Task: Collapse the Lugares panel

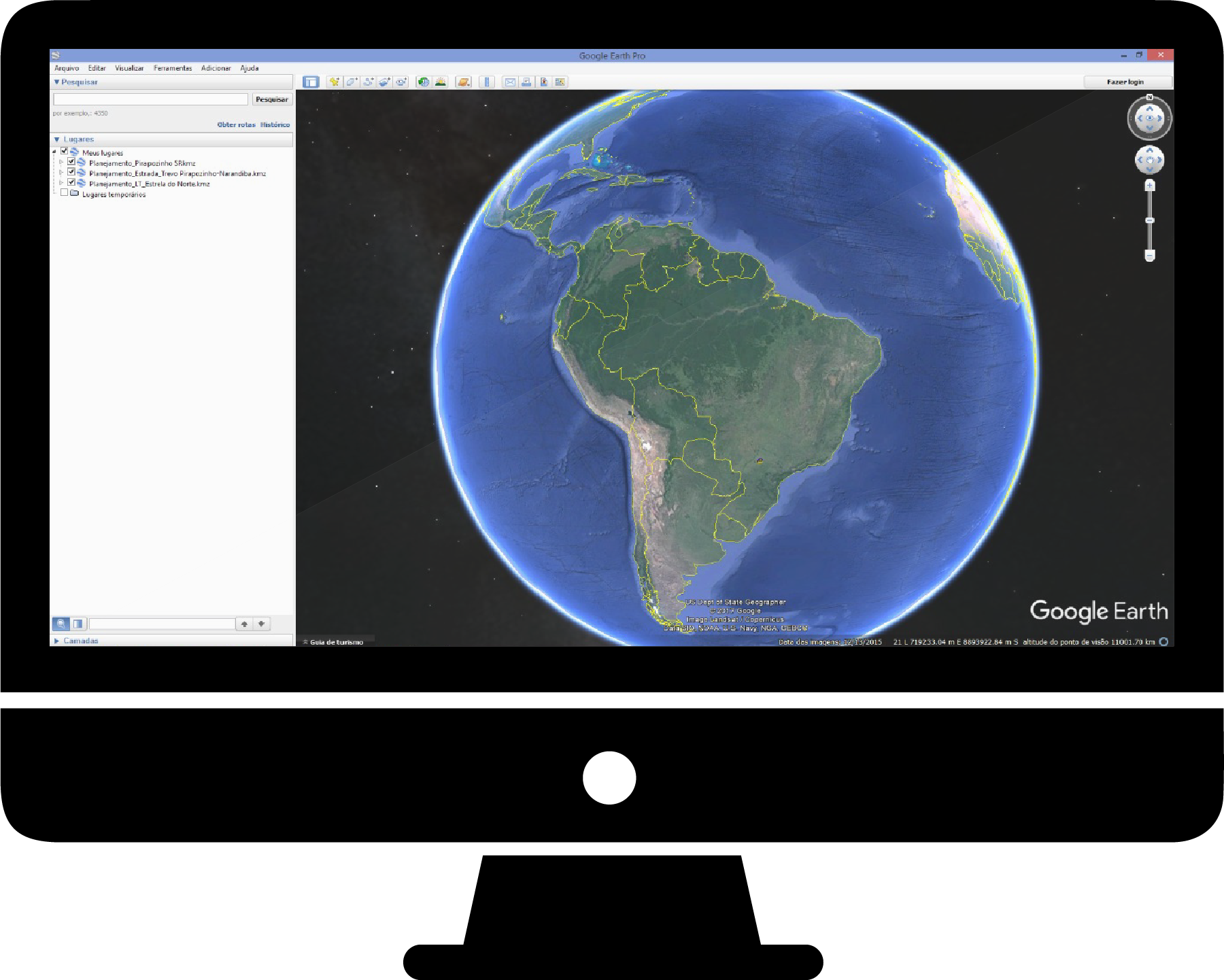Action: point(56,139)
